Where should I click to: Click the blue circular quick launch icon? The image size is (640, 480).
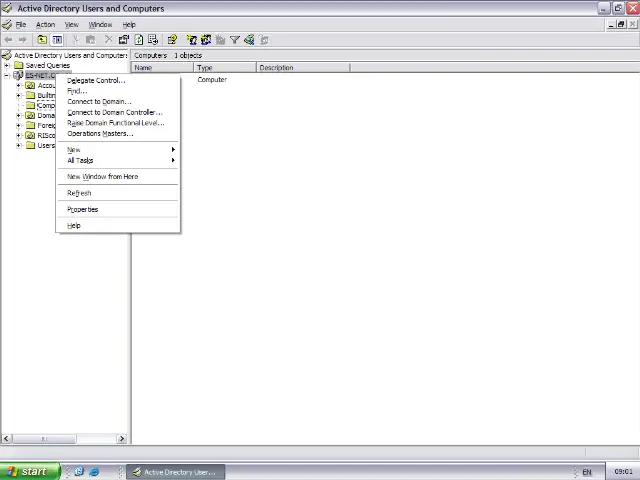tap(79, 471)
